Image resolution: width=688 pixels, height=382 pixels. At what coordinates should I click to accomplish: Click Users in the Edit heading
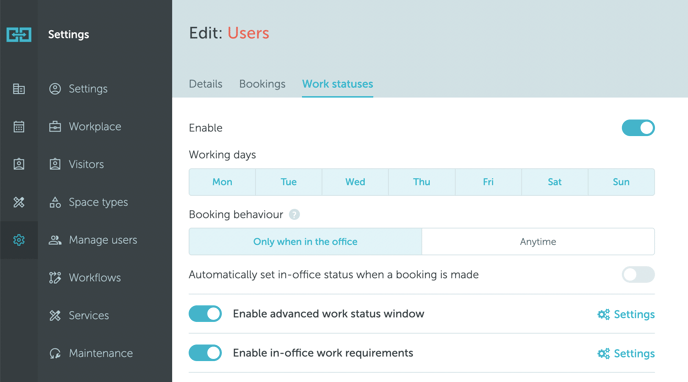(248, 33)
